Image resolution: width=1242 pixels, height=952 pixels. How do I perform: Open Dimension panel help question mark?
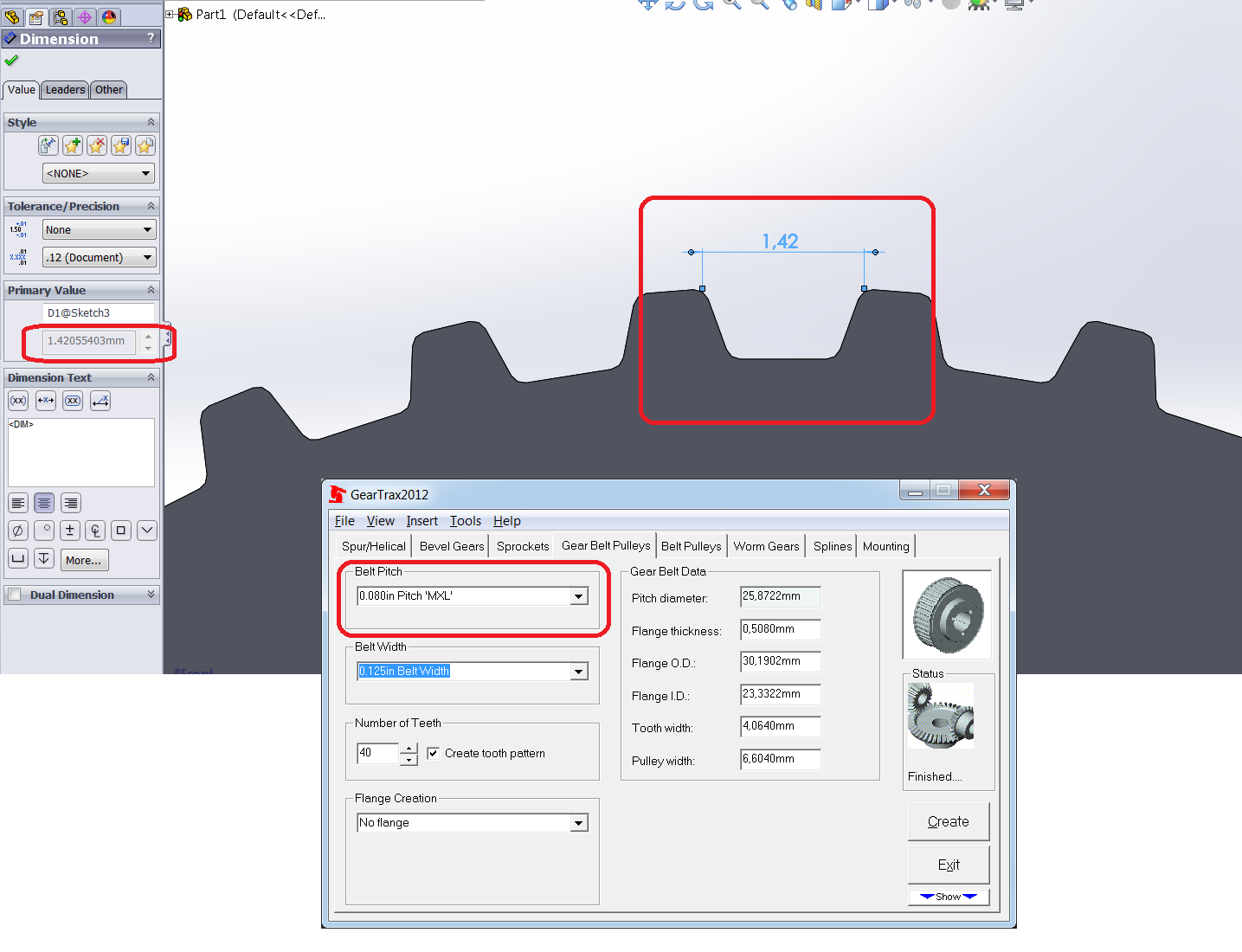tap(151, 38)
